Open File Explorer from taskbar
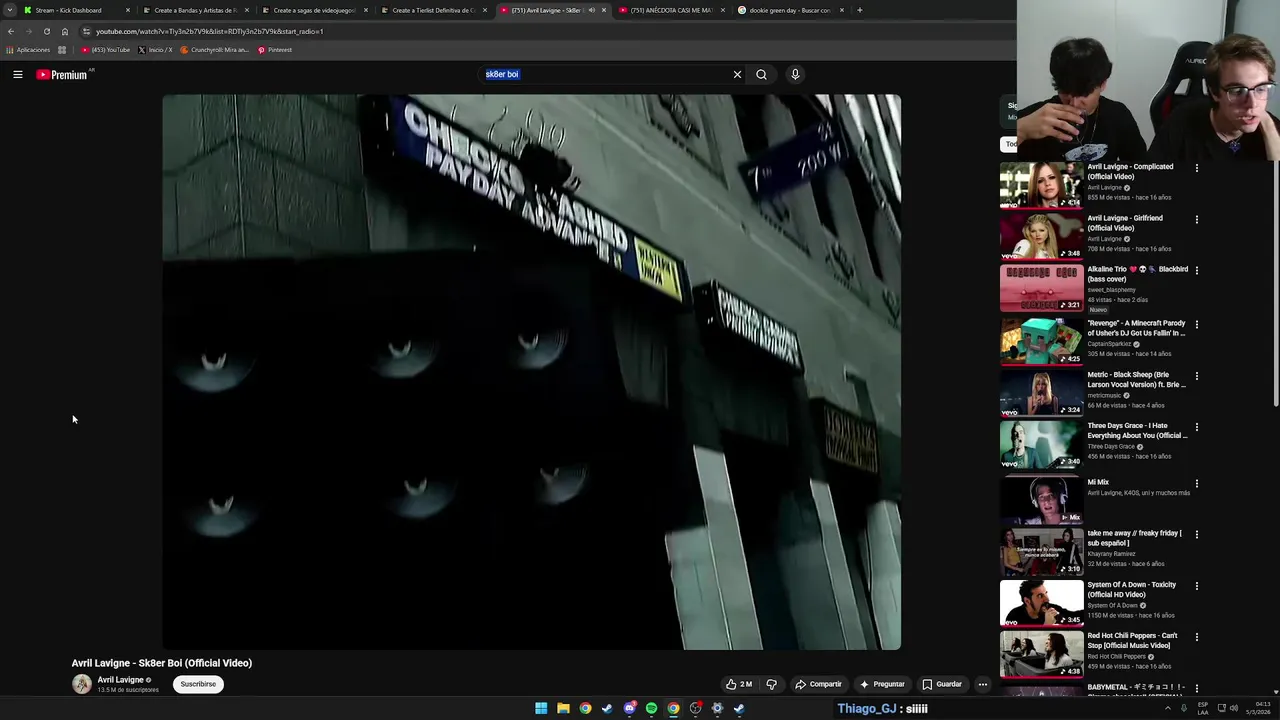Viewport: 1280px width, 720px height. (563, 708)
